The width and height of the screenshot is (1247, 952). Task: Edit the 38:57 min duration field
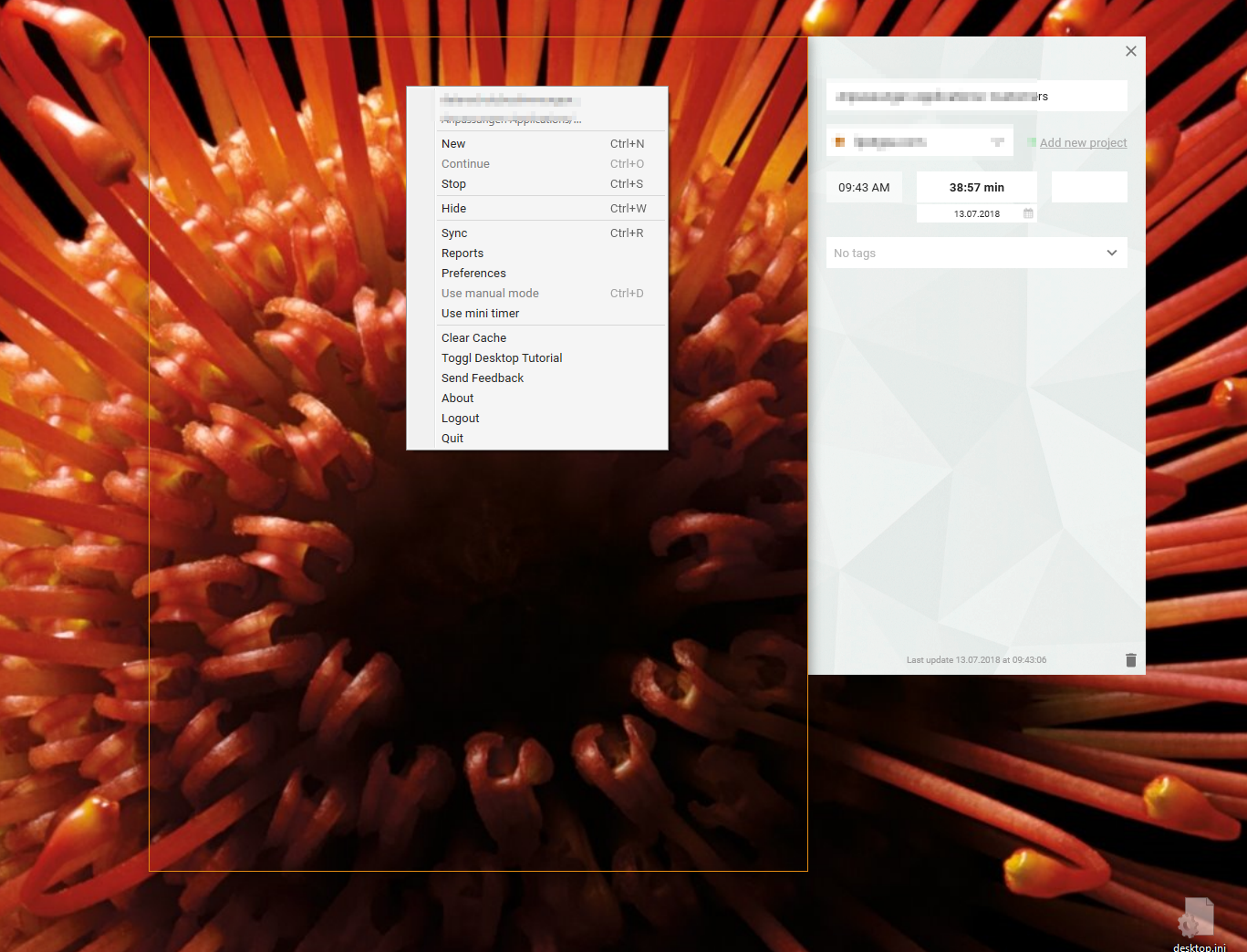click(x=977, y=187)
